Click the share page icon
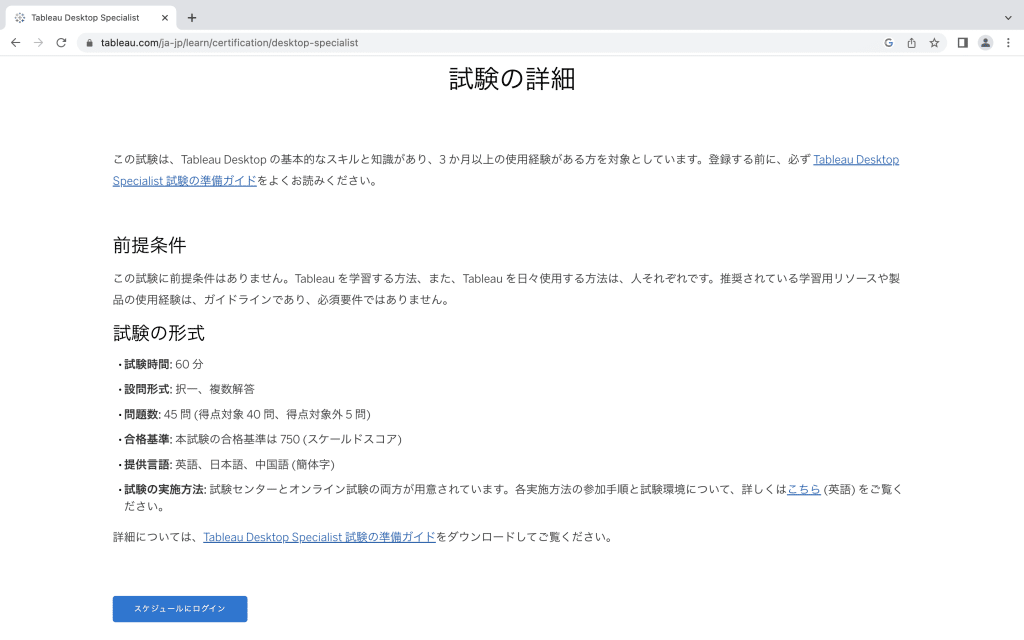 912,42
